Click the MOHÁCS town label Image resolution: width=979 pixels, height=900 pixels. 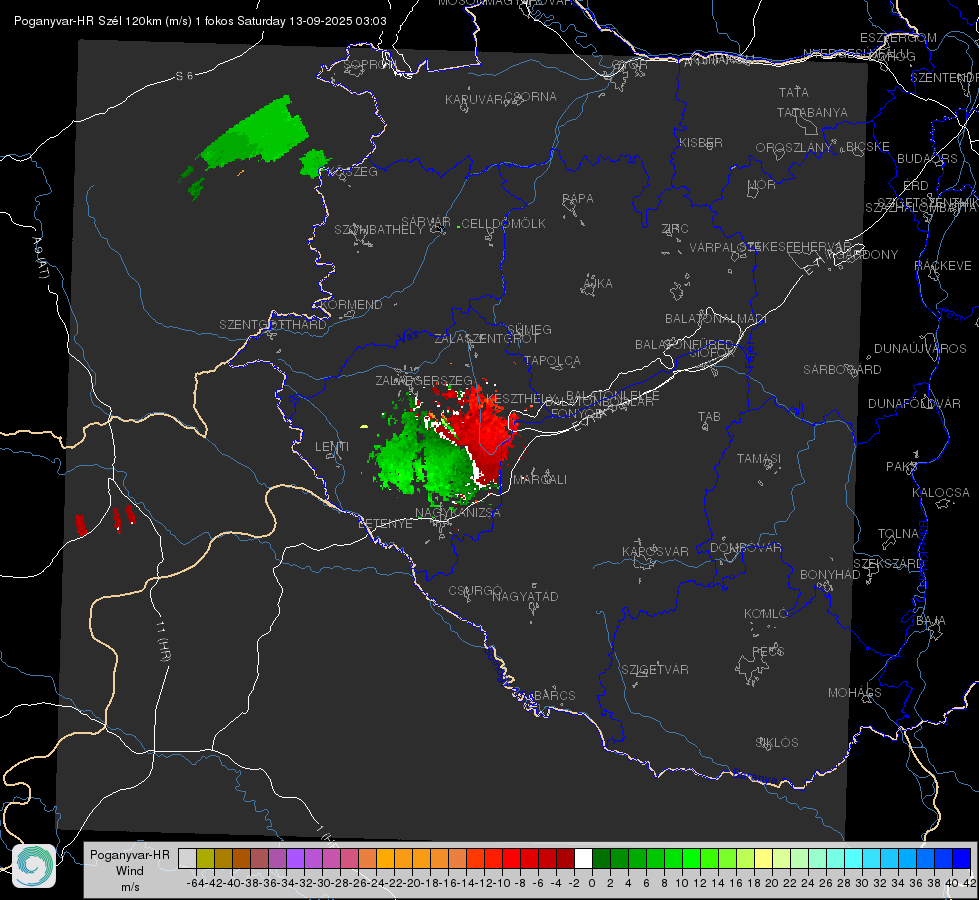tap(854, 693)
